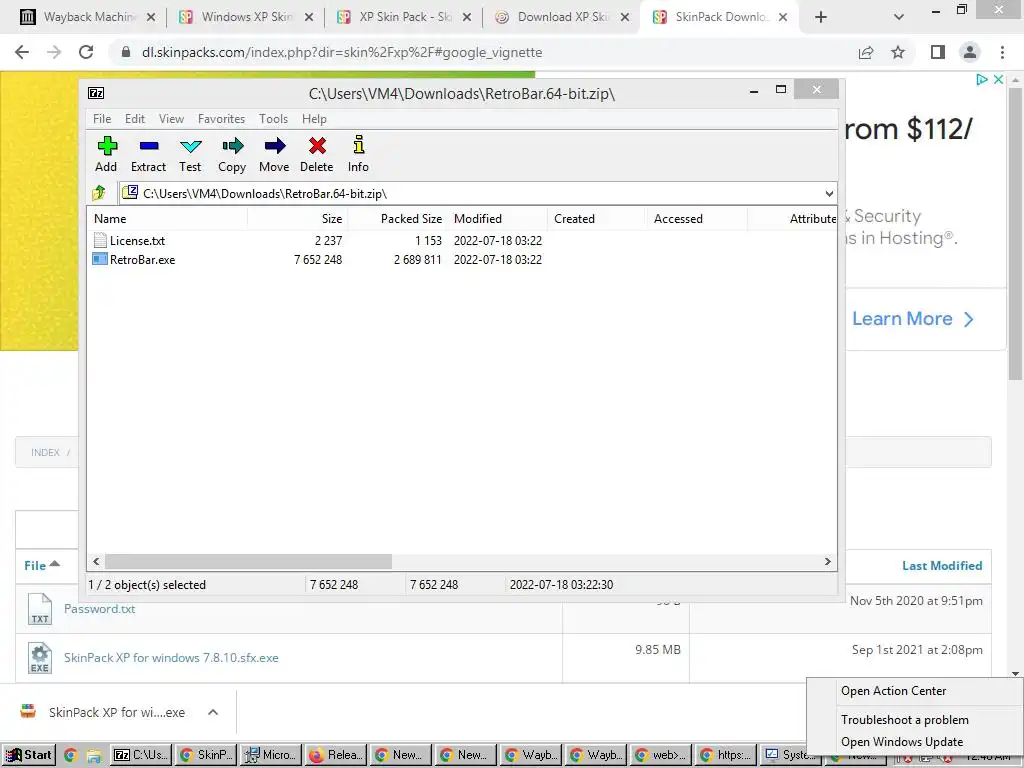Click the 7-Zip path input field
This screenshot has width=1024, height=768.
[x=477, y=193]
